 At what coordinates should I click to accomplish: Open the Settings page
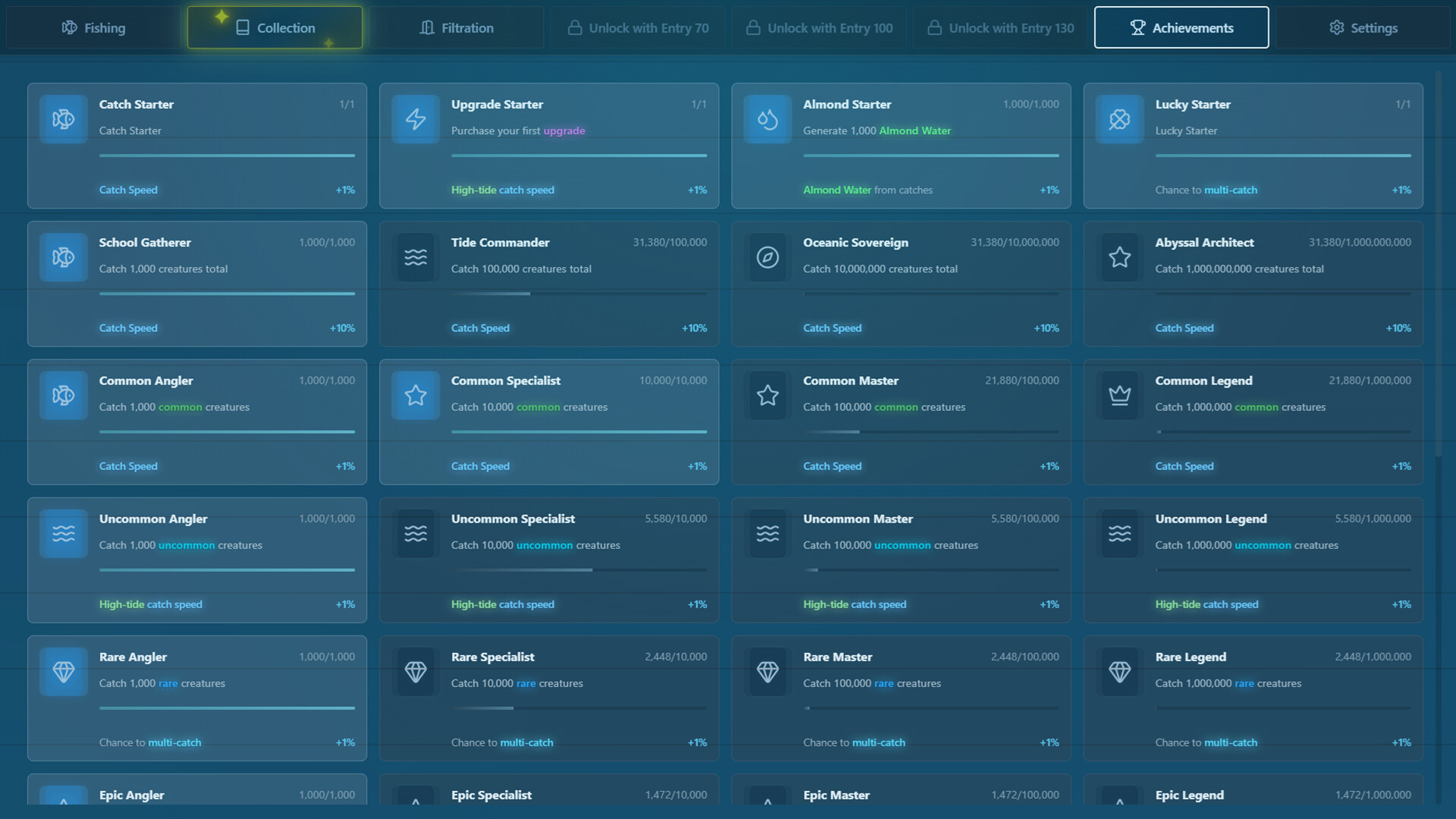click(1363, 27)
